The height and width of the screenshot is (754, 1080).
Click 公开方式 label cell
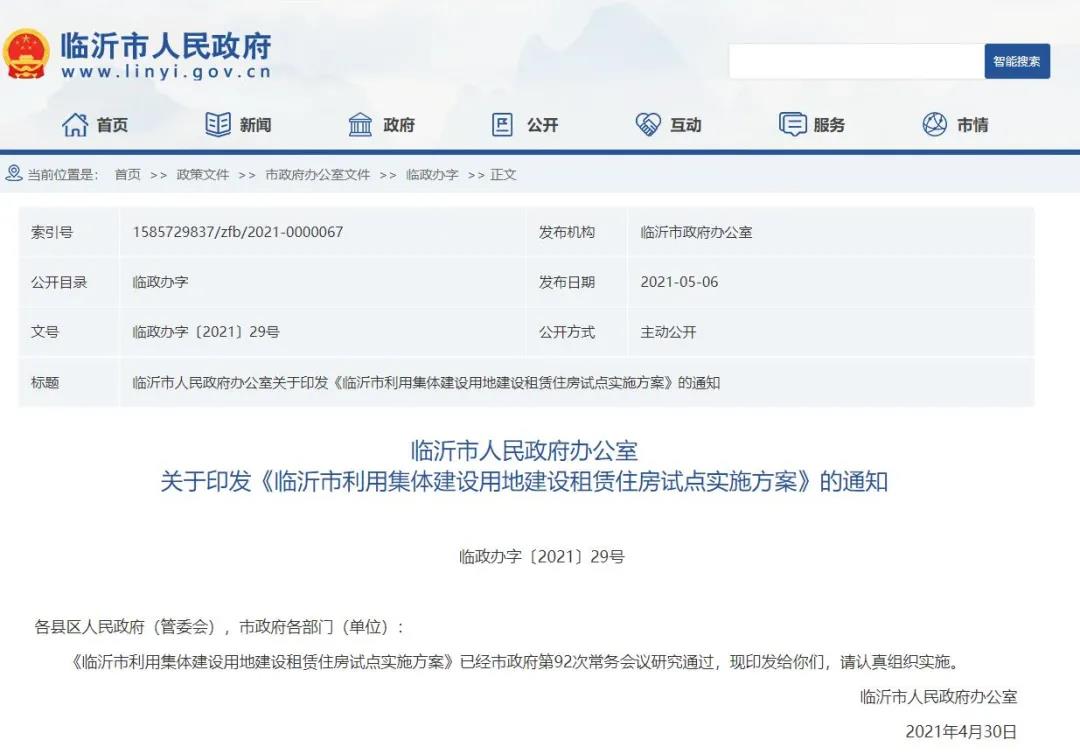click(x=577, y=332)
